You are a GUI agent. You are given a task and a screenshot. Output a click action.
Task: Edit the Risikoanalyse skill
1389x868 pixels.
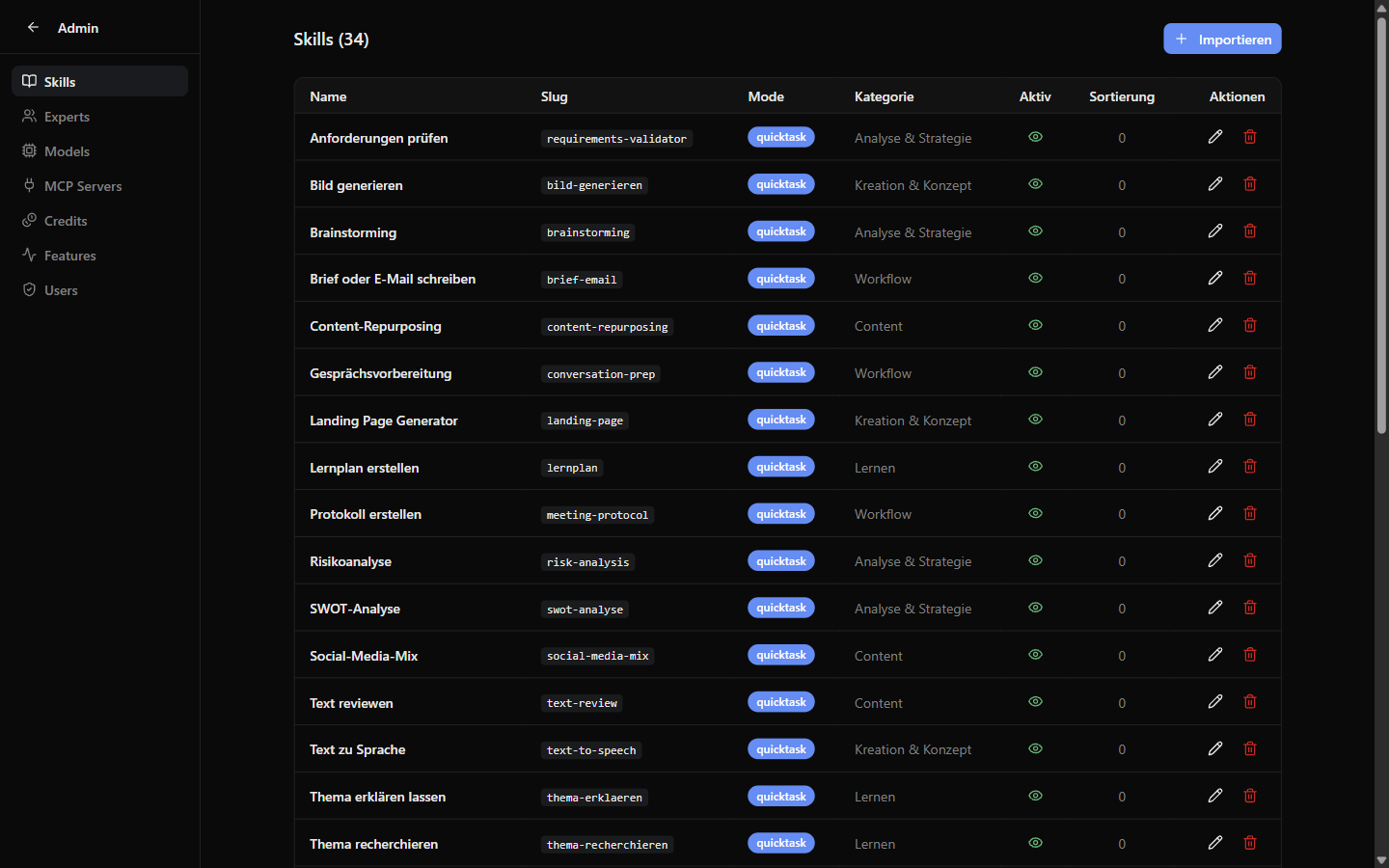pyautogui.click(x=1215, y=560)
